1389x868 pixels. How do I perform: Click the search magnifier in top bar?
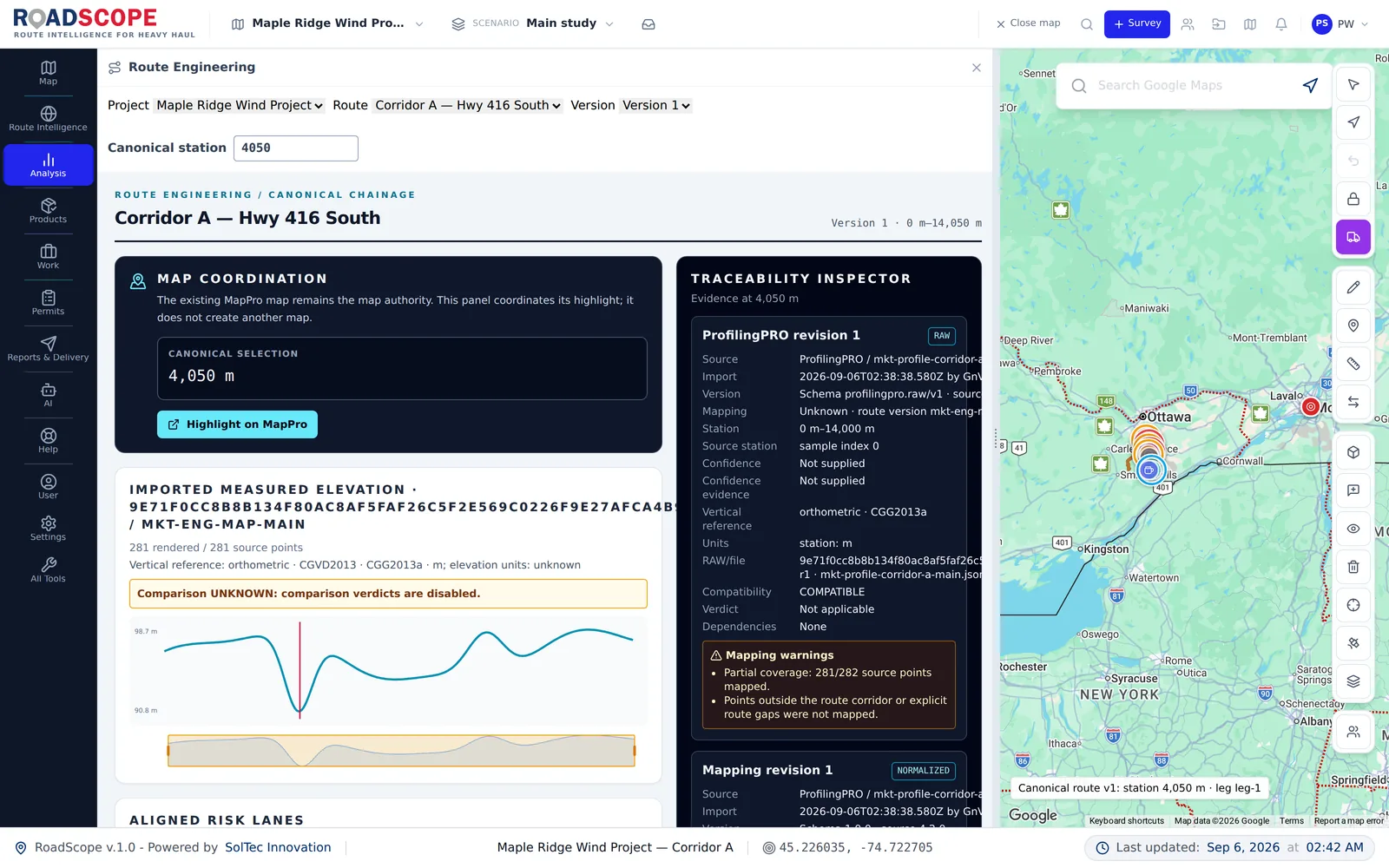1086,24
